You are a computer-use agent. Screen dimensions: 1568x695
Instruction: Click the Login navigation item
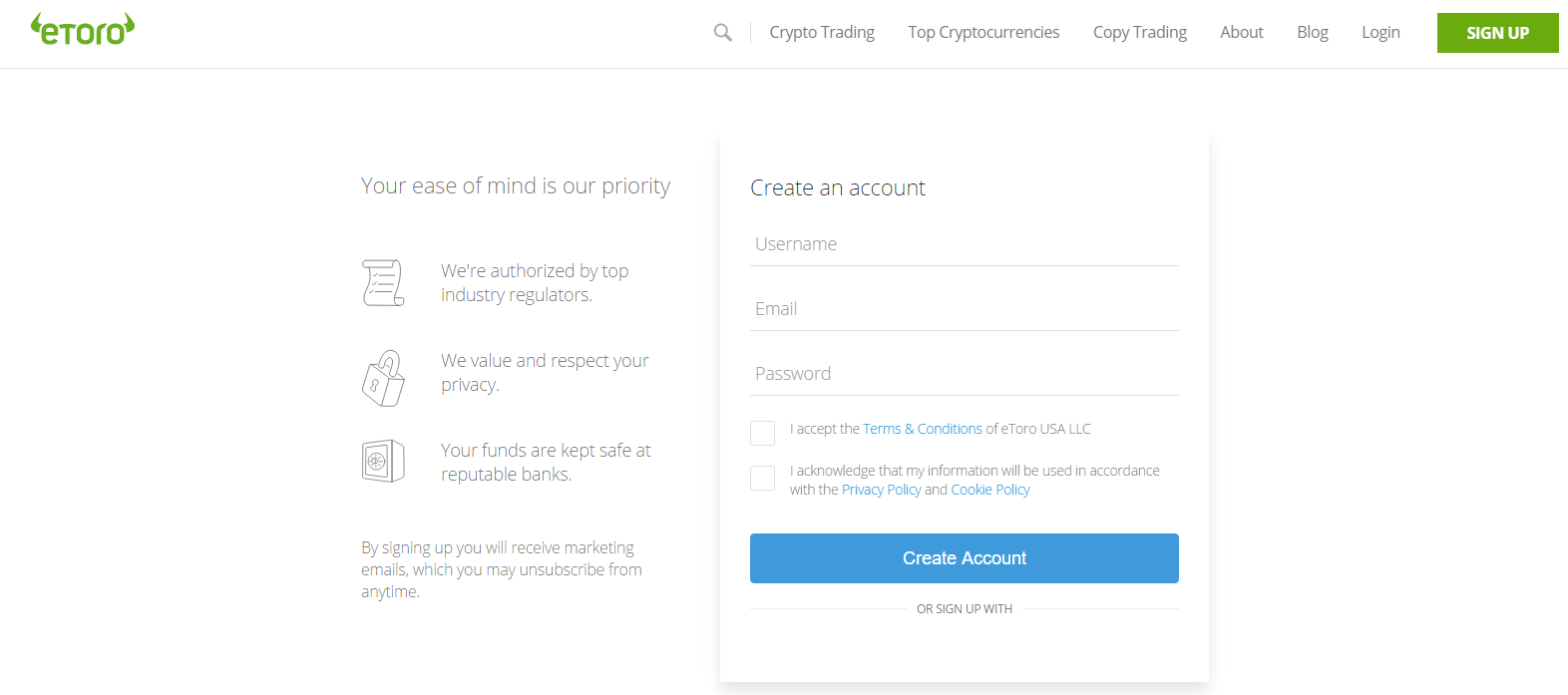point(1380,31)
